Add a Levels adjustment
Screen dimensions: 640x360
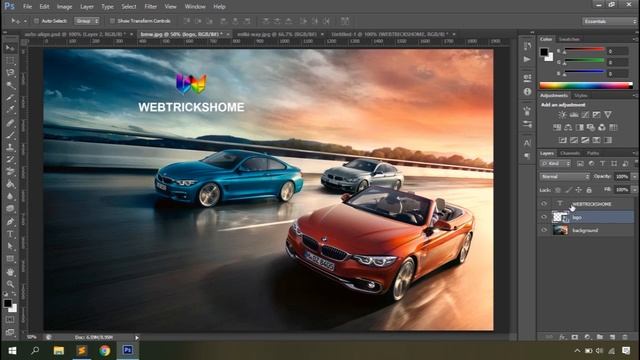pos(574,115)
